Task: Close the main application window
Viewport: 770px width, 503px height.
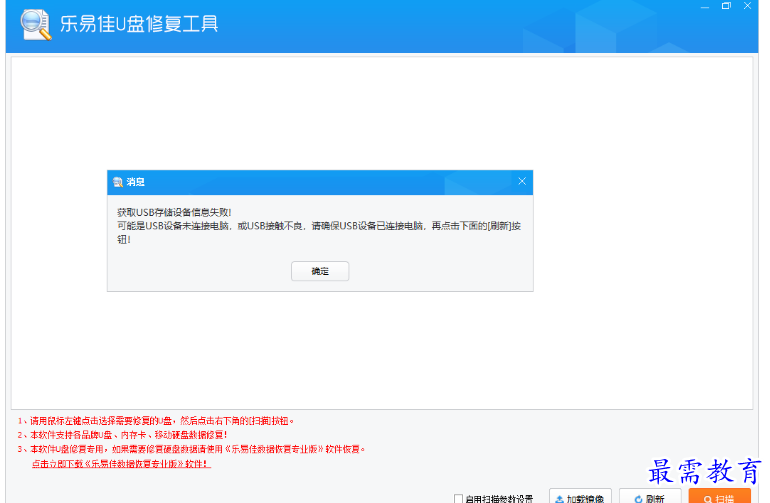Action: pyautogui.click(x=747, y=6)
